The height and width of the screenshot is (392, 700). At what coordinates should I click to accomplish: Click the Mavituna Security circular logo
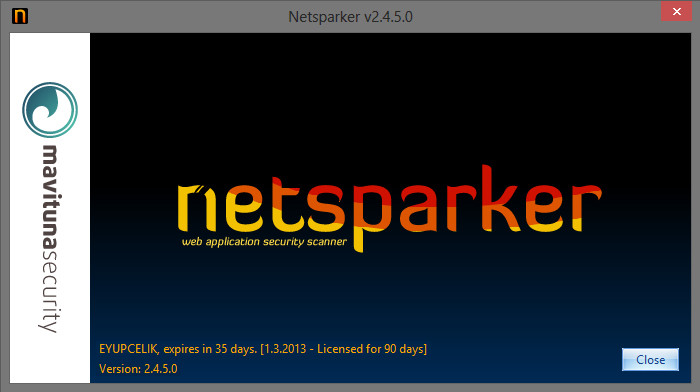pyautogui.click(x=50, y=110)
